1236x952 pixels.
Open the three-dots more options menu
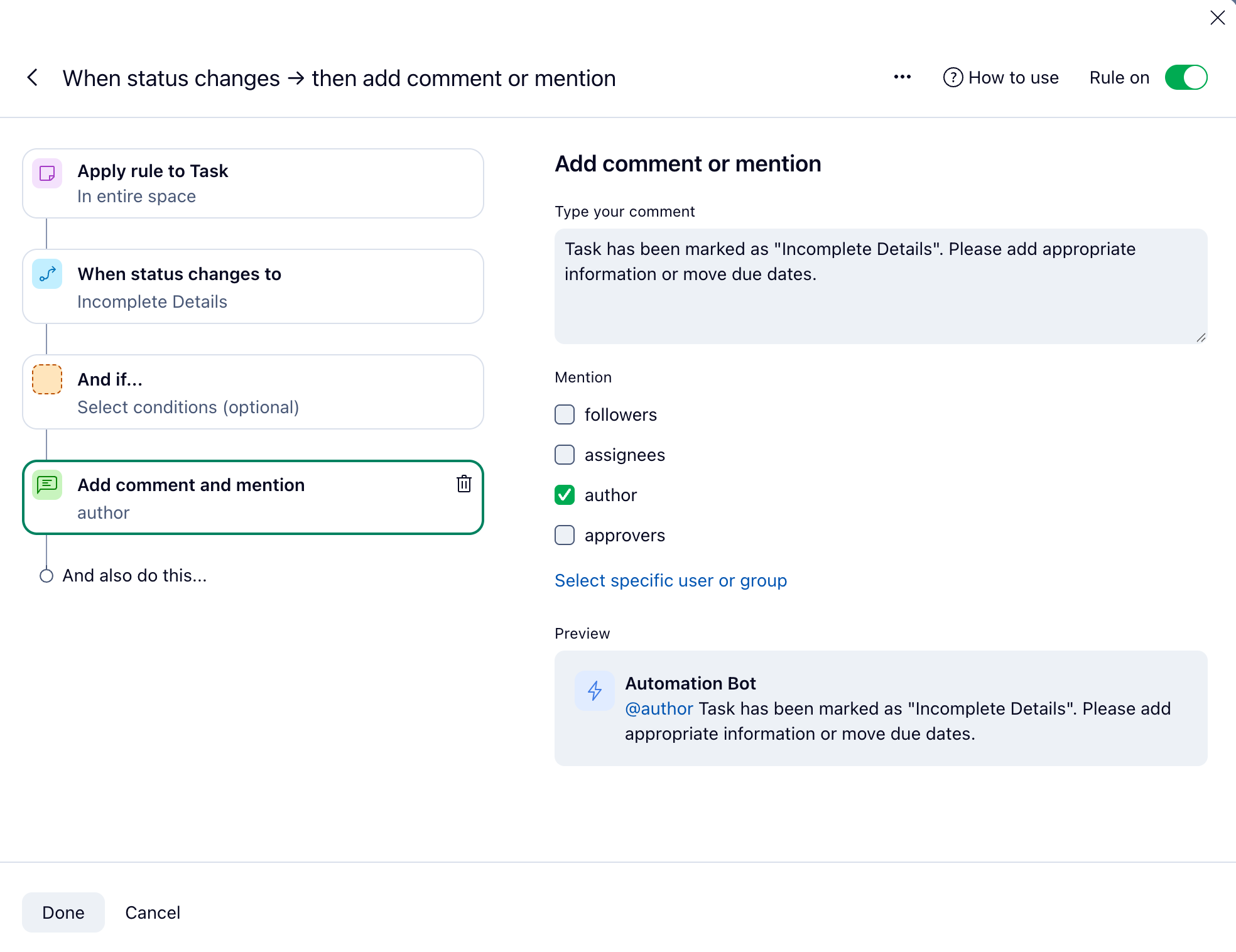902,77
